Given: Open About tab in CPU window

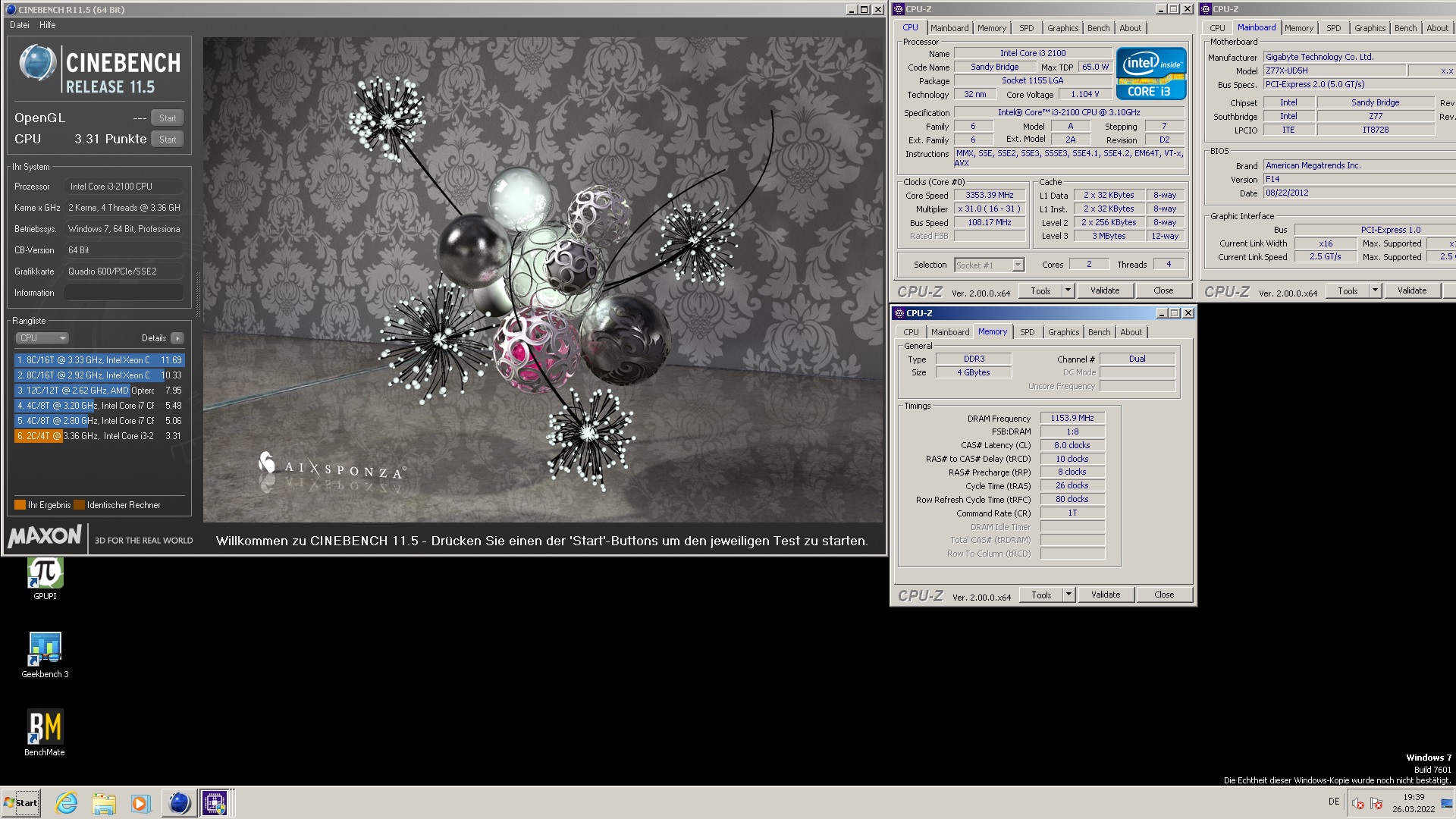Looking at the screenshot, I should coord(1130,28).
